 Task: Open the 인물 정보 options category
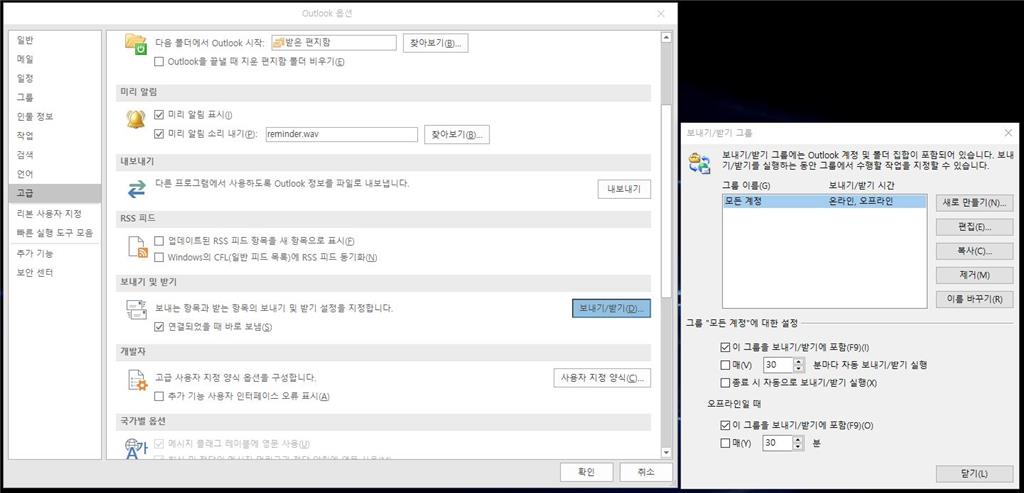(x=55, y=117)
